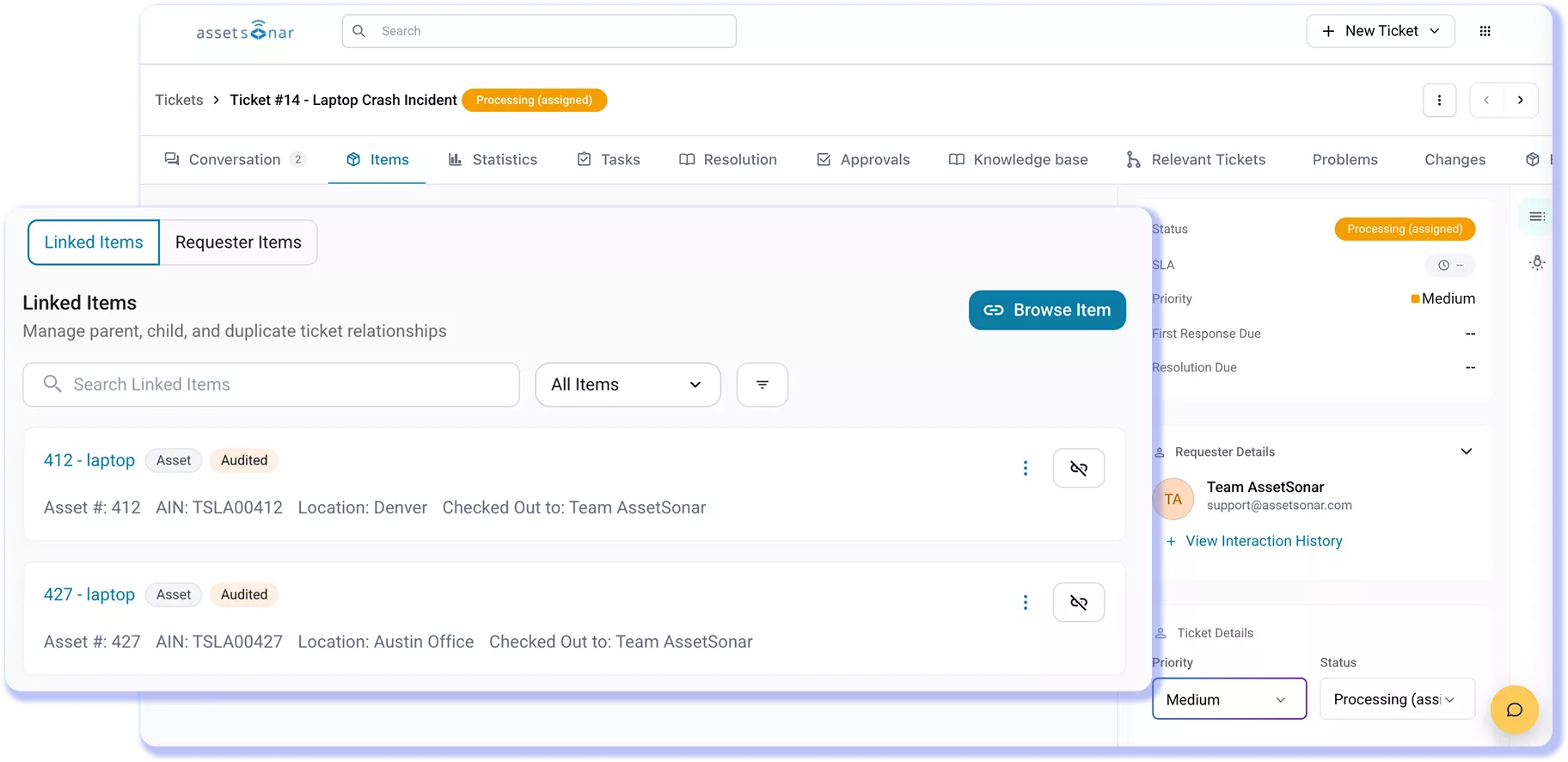Open more options for 427 - laptop

point(1025,602)
